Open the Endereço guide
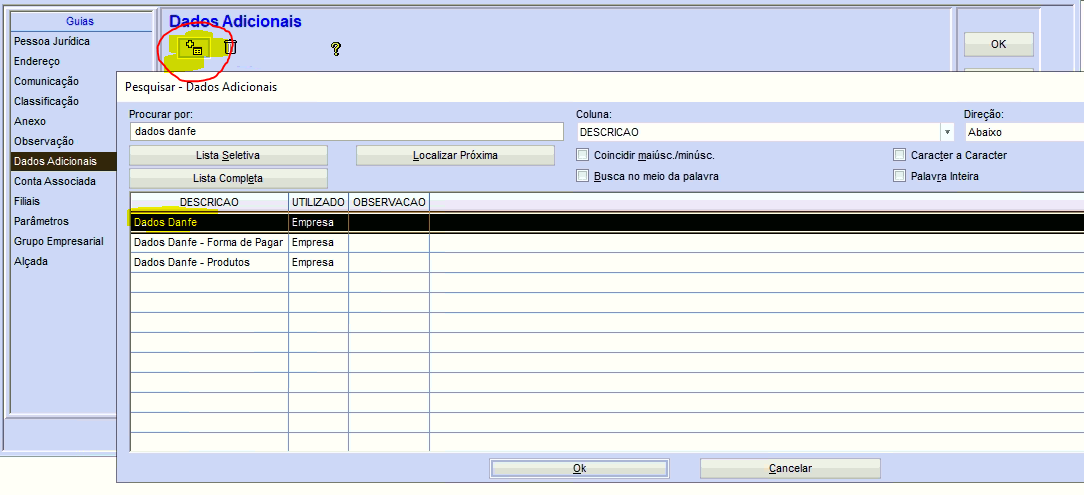Viewport: 1084px width, 495px height. (x=37, y=61)
